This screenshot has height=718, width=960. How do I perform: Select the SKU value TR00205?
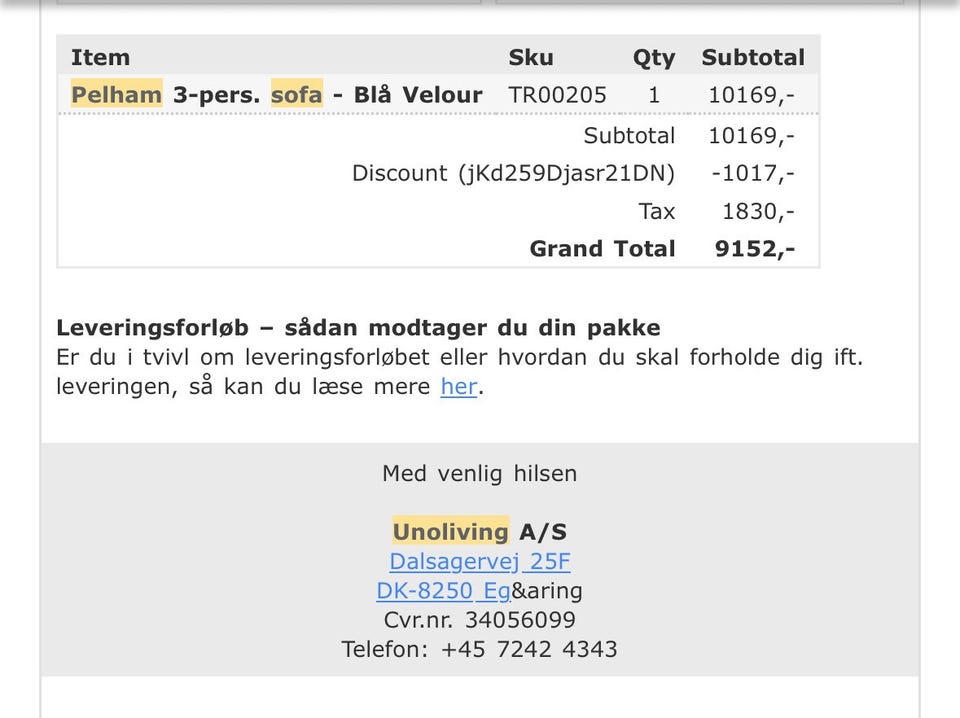pyautogui.click(x=557, y=95)
